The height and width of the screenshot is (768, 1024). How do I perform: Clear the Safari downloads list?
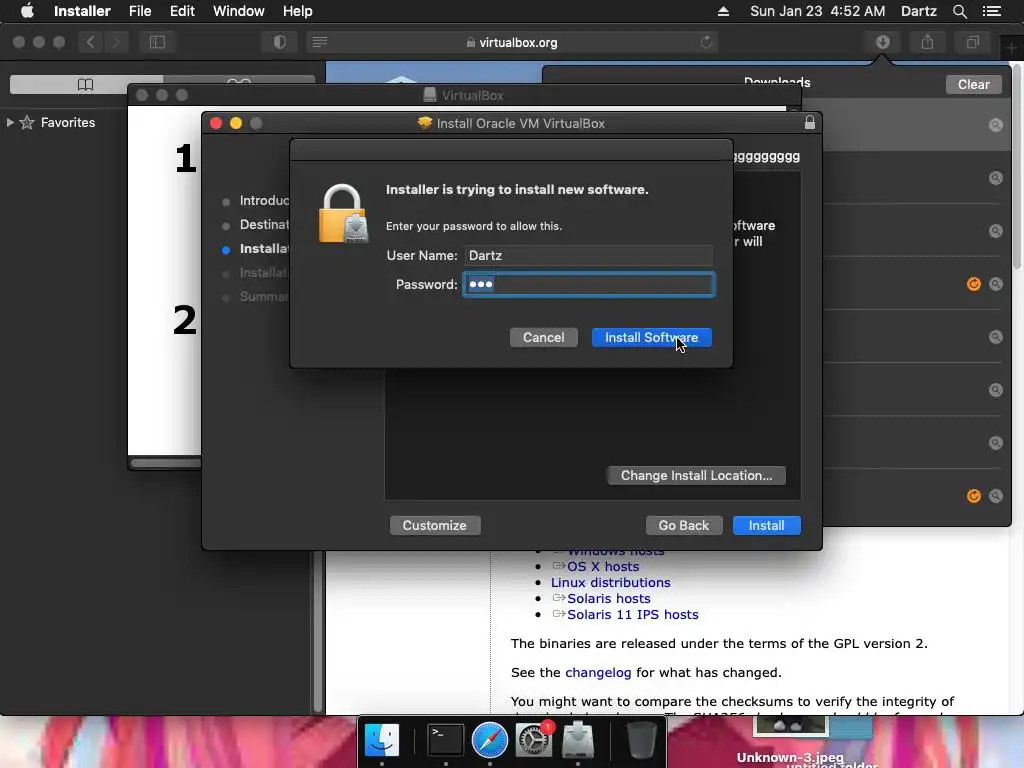click(973, 84)
